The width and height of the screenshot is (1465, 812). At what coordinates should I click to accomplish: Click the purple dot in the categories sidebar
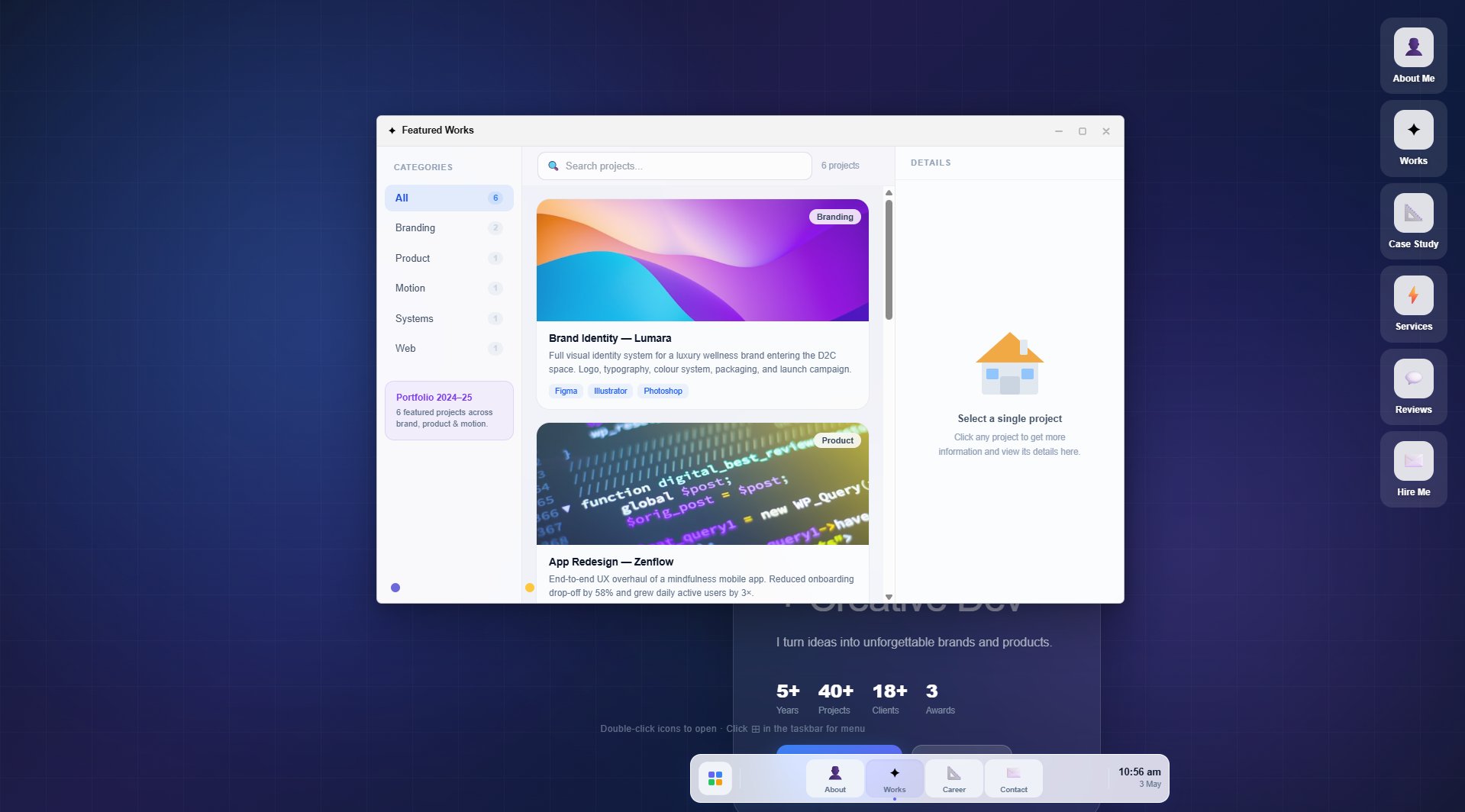(x=395, y=588)
